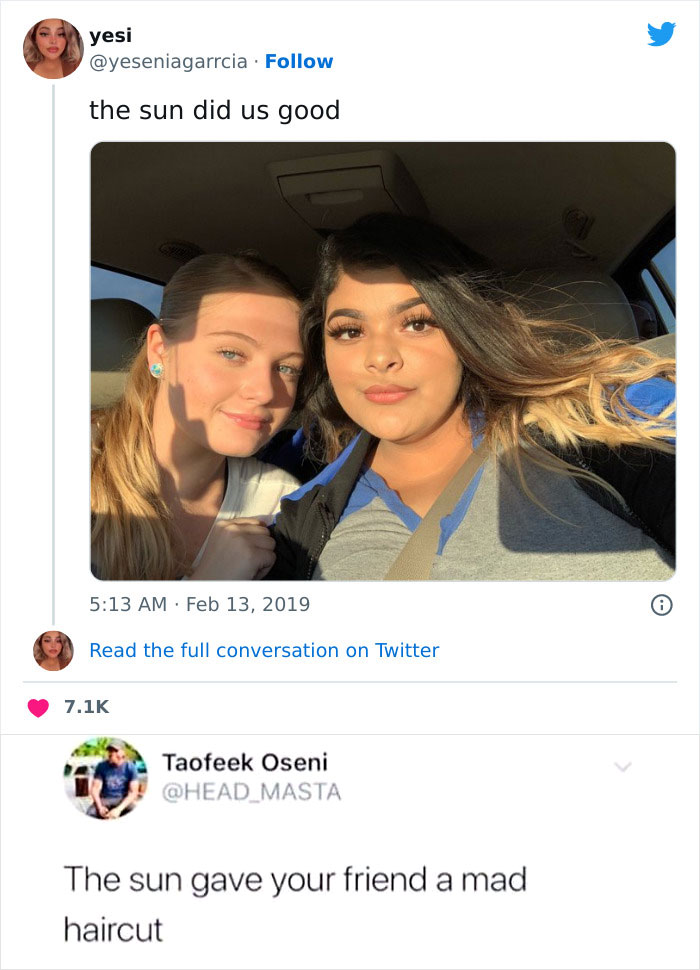Select the @yeseniagarrcia handle

(x=168, y=61)
